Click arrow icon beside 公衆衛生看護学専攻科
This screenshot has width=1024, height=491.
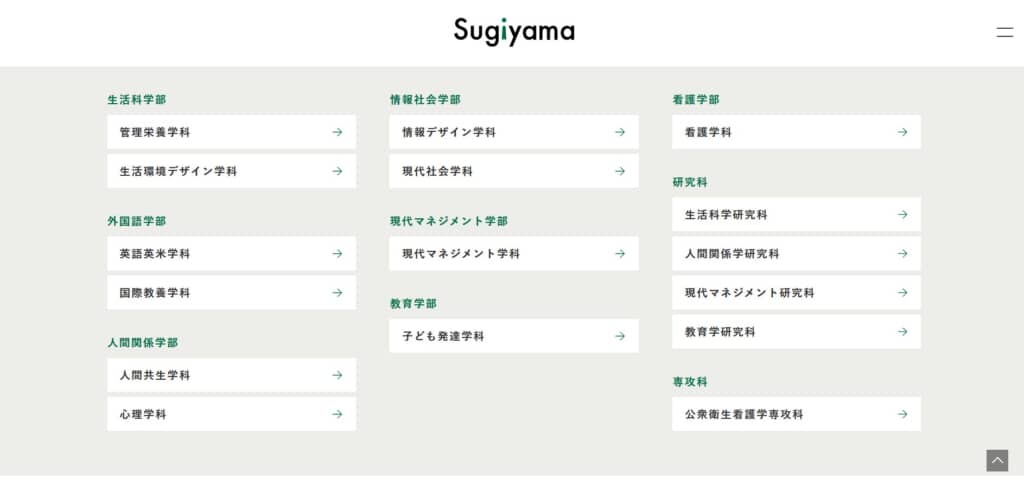902,414
